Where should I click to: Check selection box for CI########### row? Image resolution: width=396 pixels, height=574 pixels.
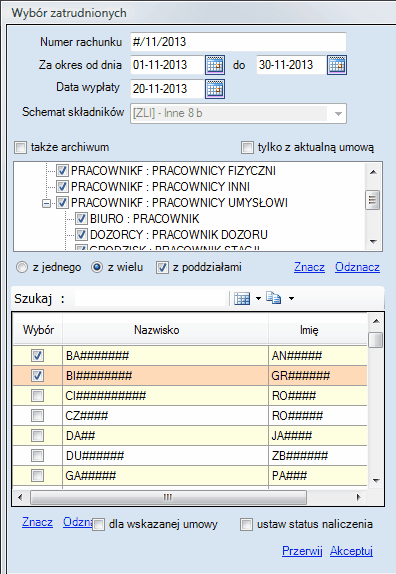tap(37, 396)
